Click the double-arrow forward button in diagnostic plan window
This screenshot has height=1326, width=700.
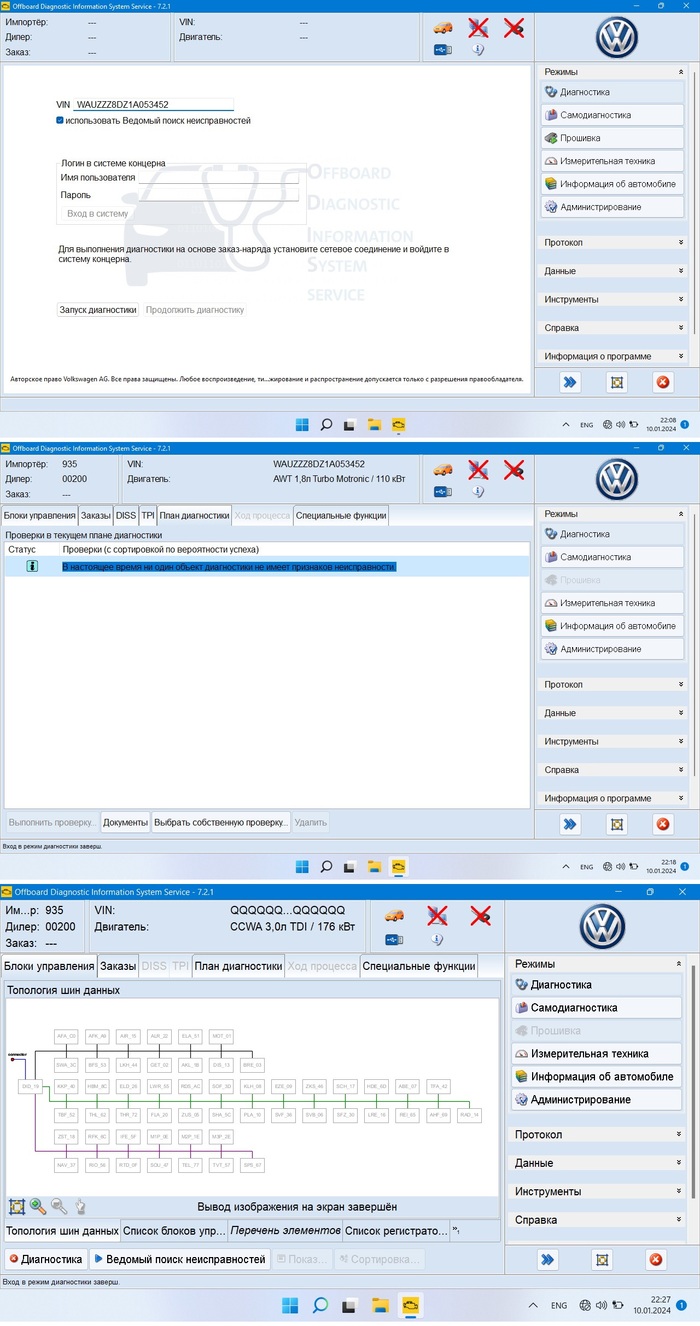570,825
